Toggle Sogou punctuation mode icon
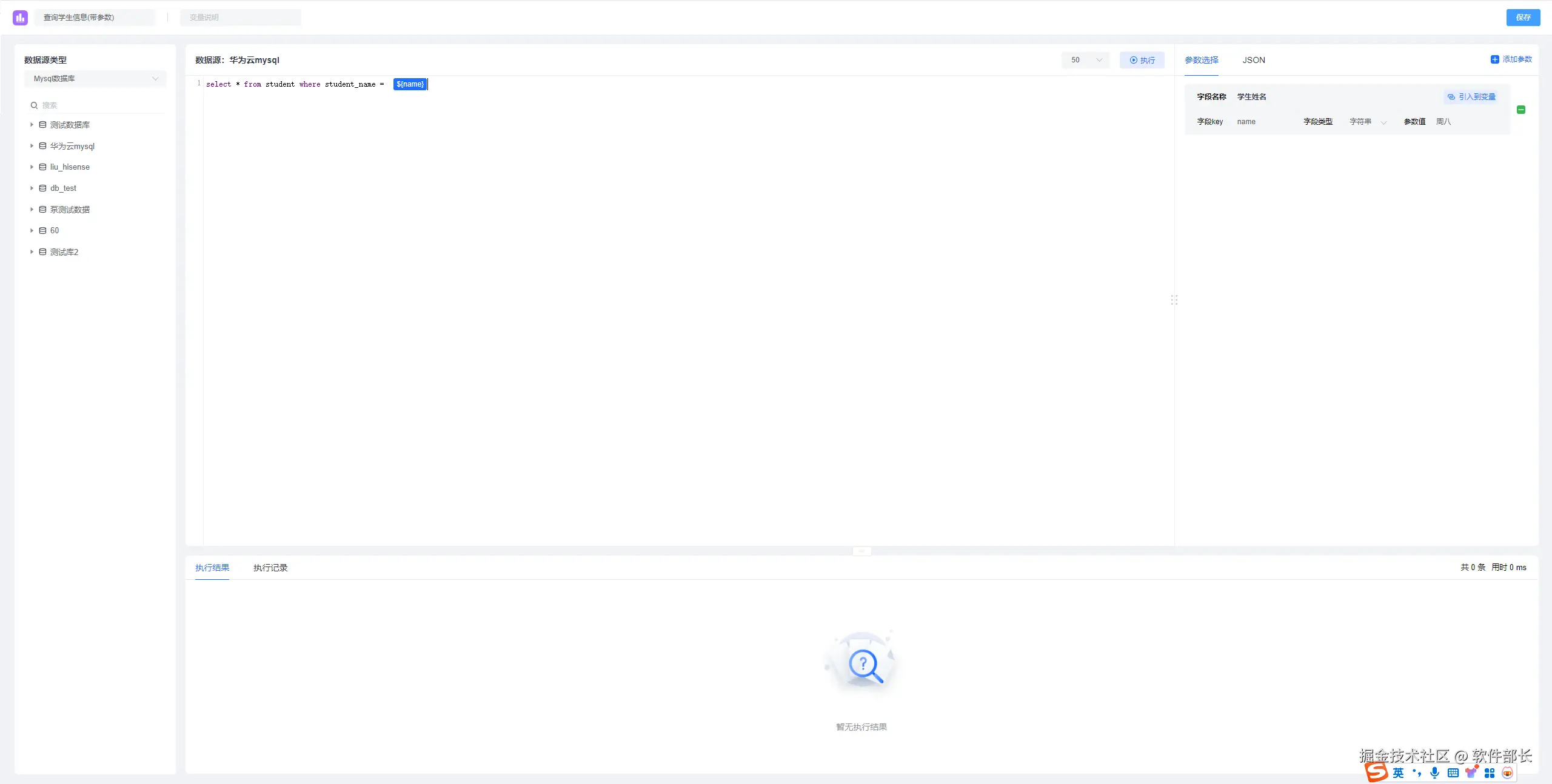1552x784 pixels. tap(1417, 772)
